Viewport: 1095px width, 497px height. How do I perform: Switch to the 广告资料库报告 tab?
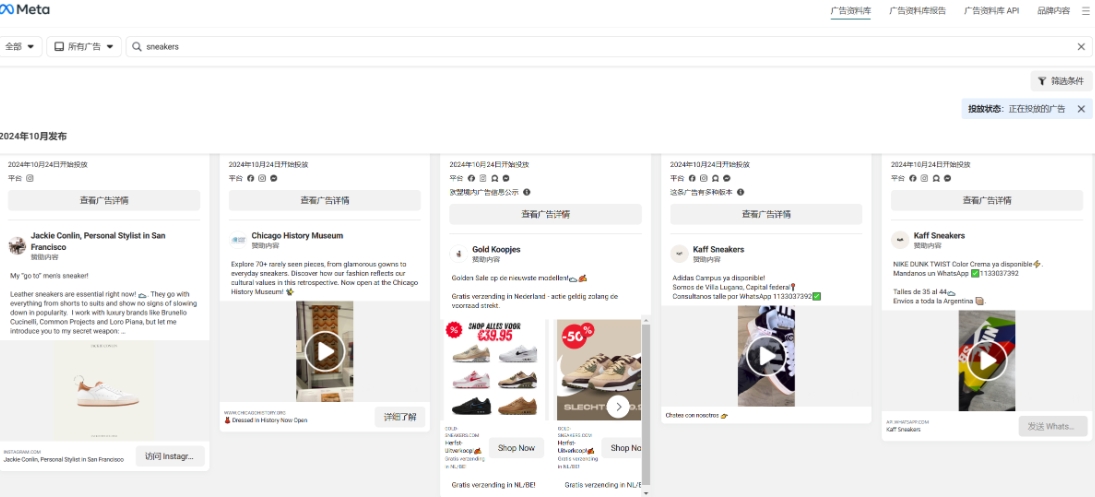point(918,10)
